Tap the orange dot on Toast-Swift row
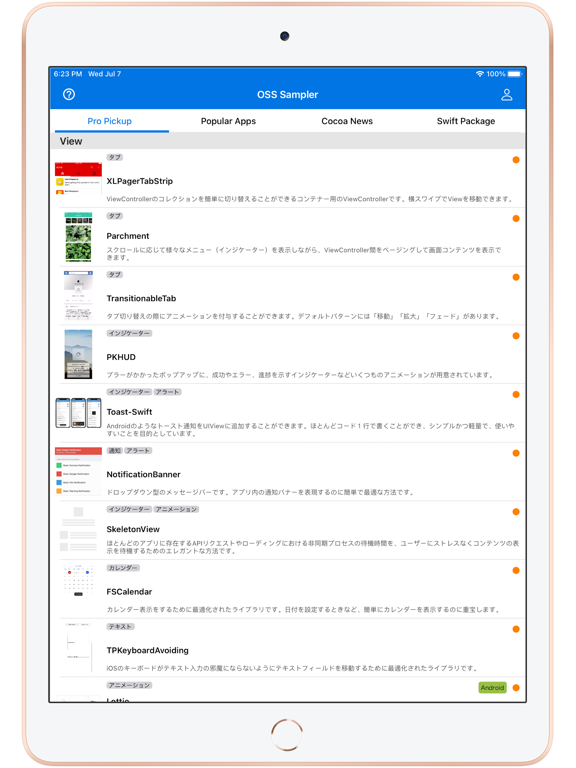The height and width of the screenshot is (768, 576). (516, 394)
